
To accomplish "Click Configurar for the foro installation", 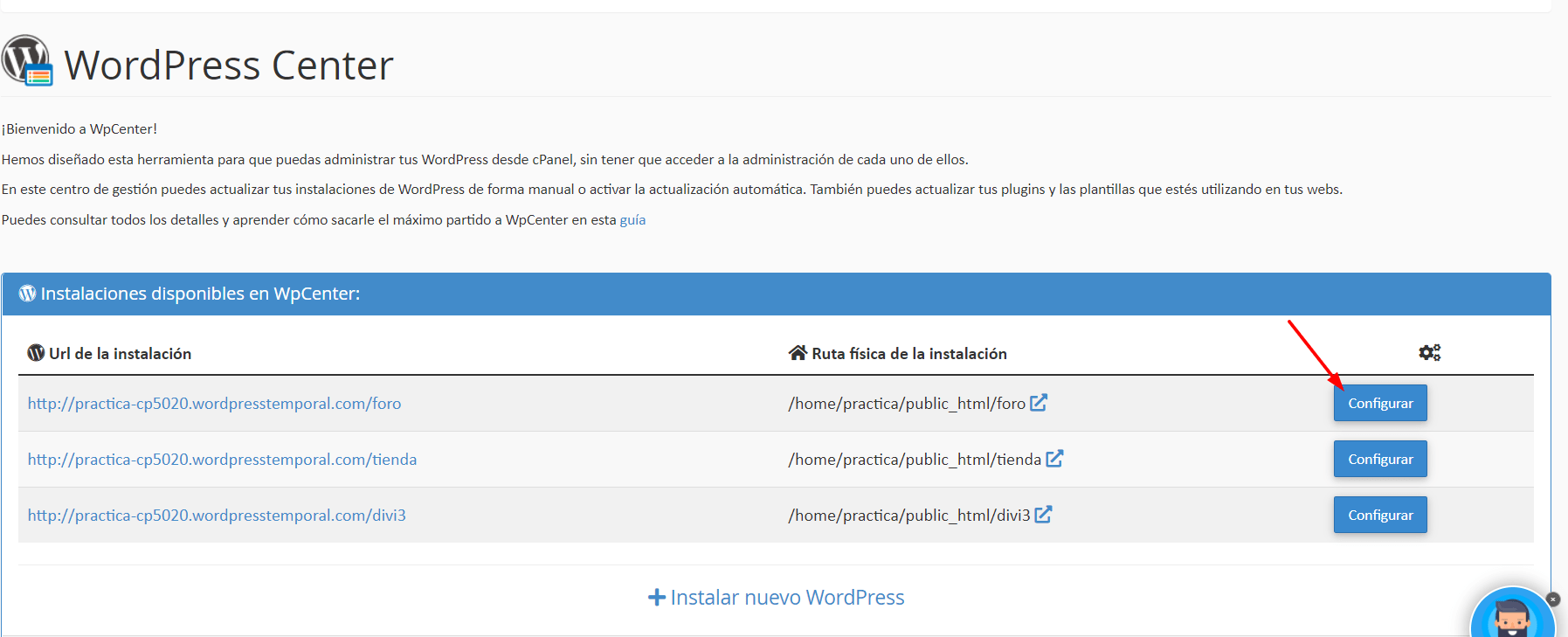I will tap(1380, 403).
